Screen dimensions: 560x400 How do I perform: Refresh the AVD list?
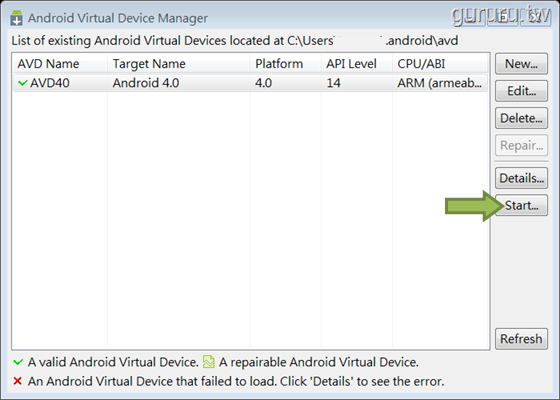pos(521,339)
